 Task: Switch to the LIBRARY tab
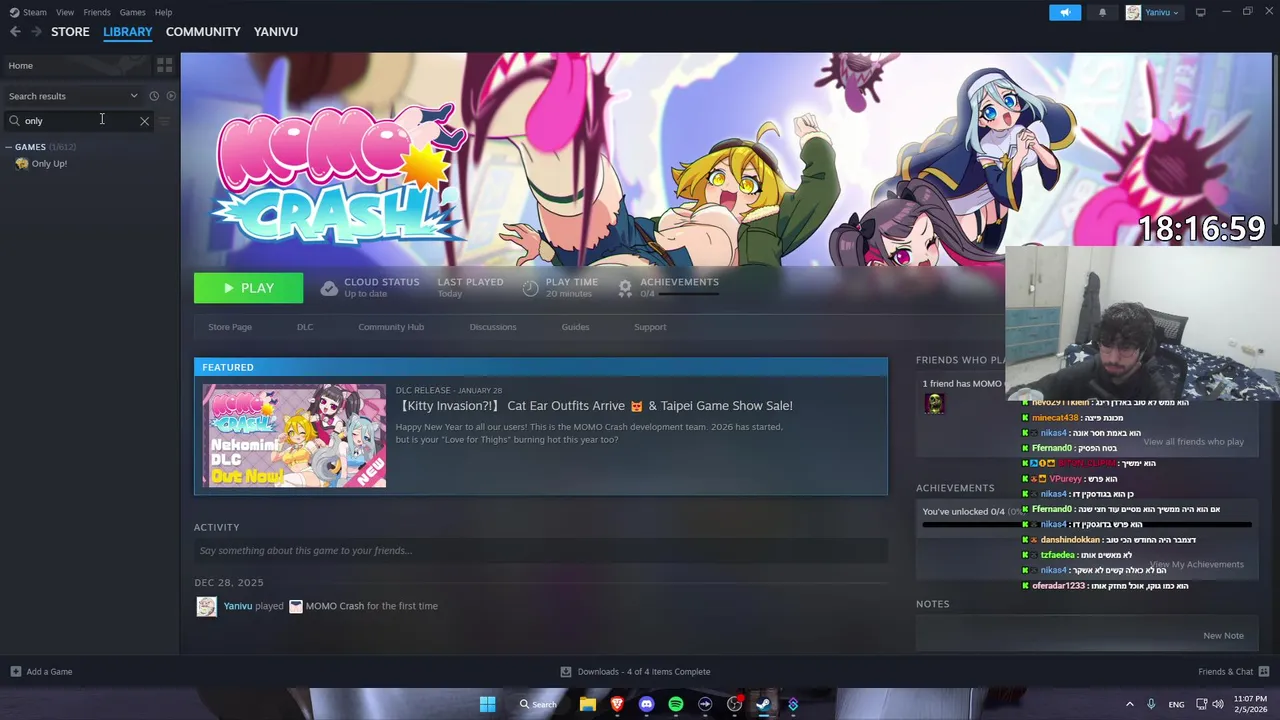(x=128, y=32)
